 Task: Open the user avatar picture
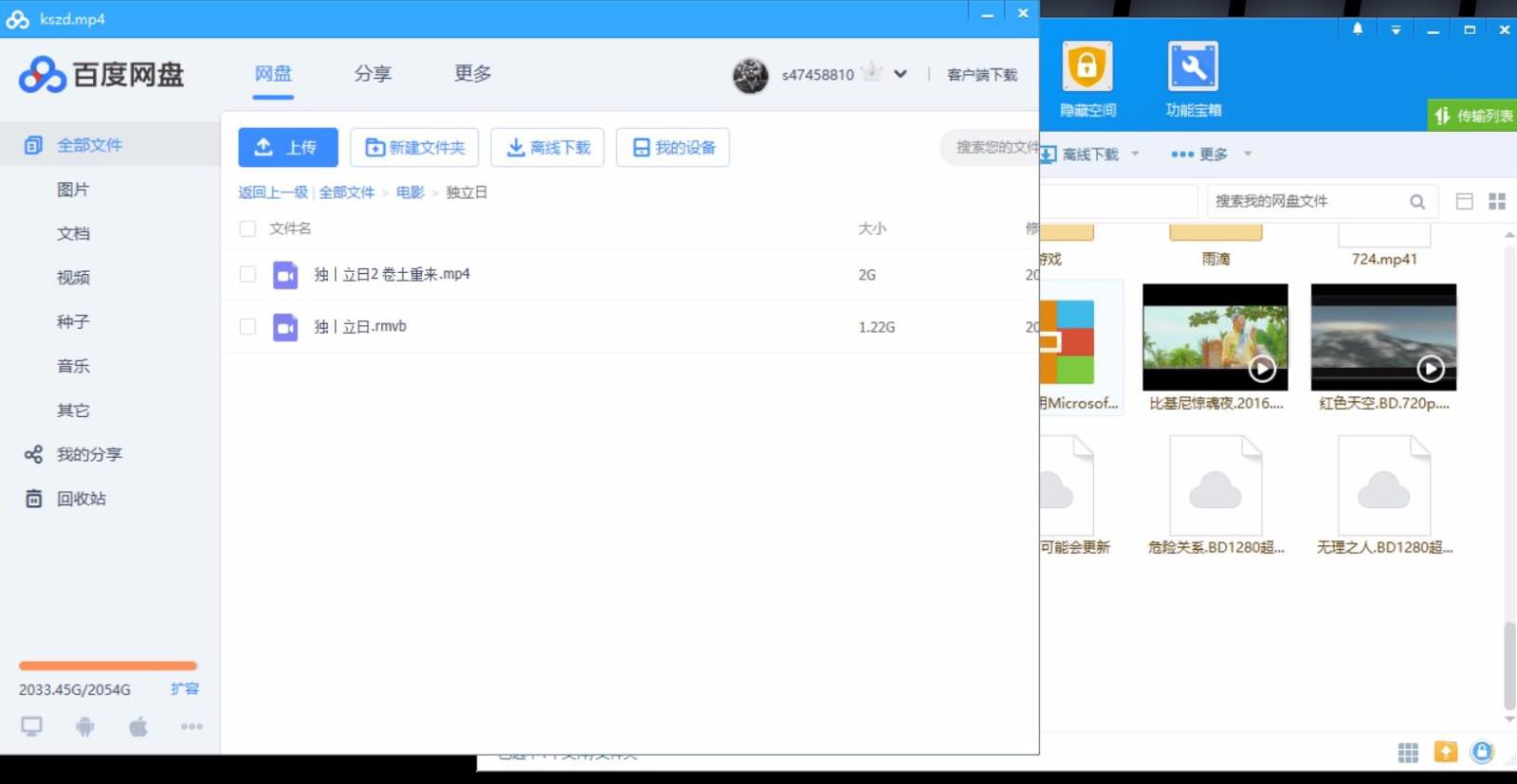pyautogui.click(x=751, y=75)
